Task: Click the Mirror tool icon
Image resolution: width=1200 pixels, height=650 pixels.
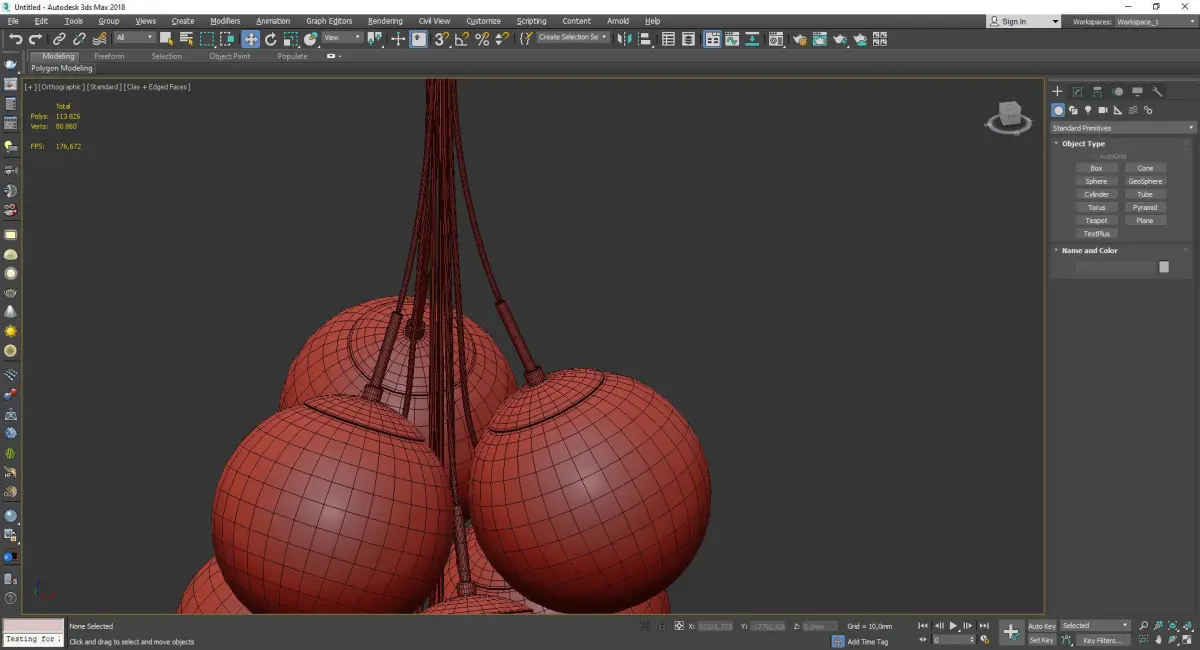Action: tap(624, 39)
